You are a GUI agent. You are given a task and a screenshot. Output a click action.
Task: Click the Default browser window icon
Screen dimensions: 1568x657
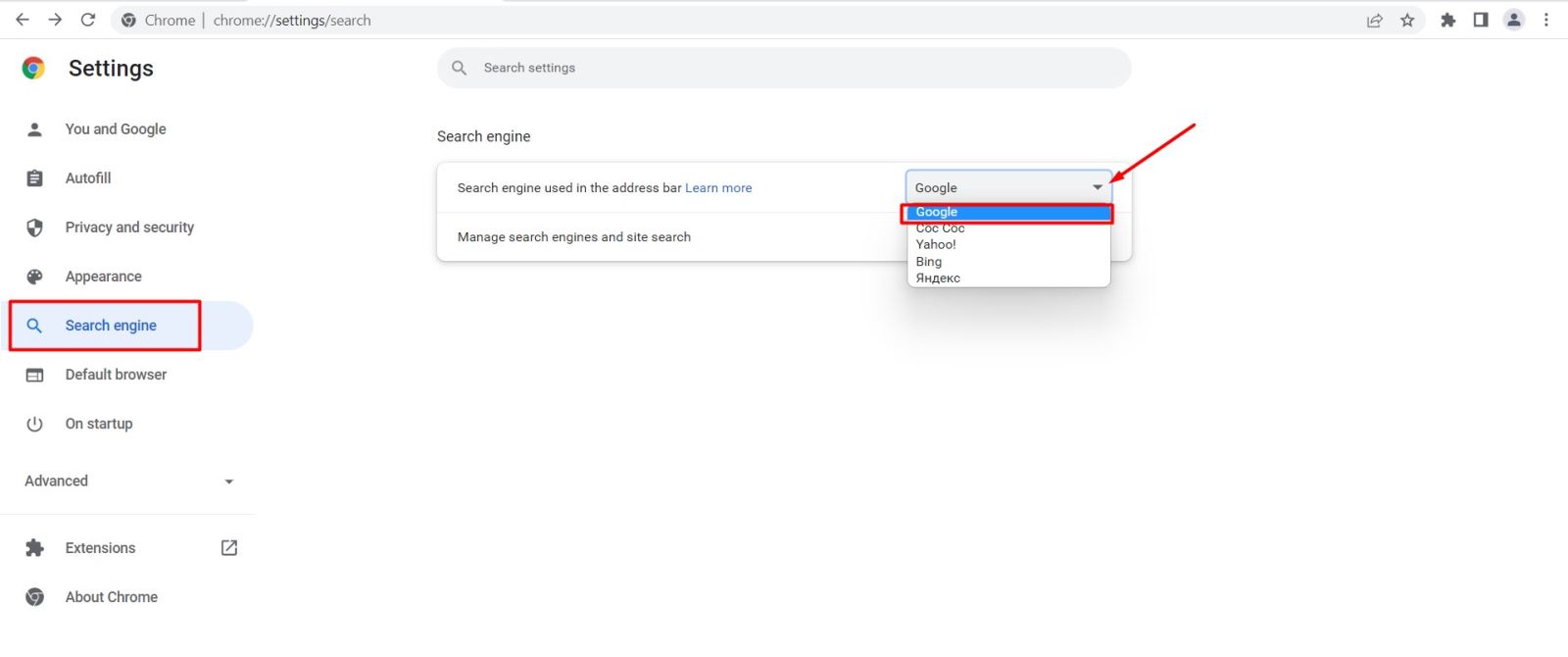(34, 375)
